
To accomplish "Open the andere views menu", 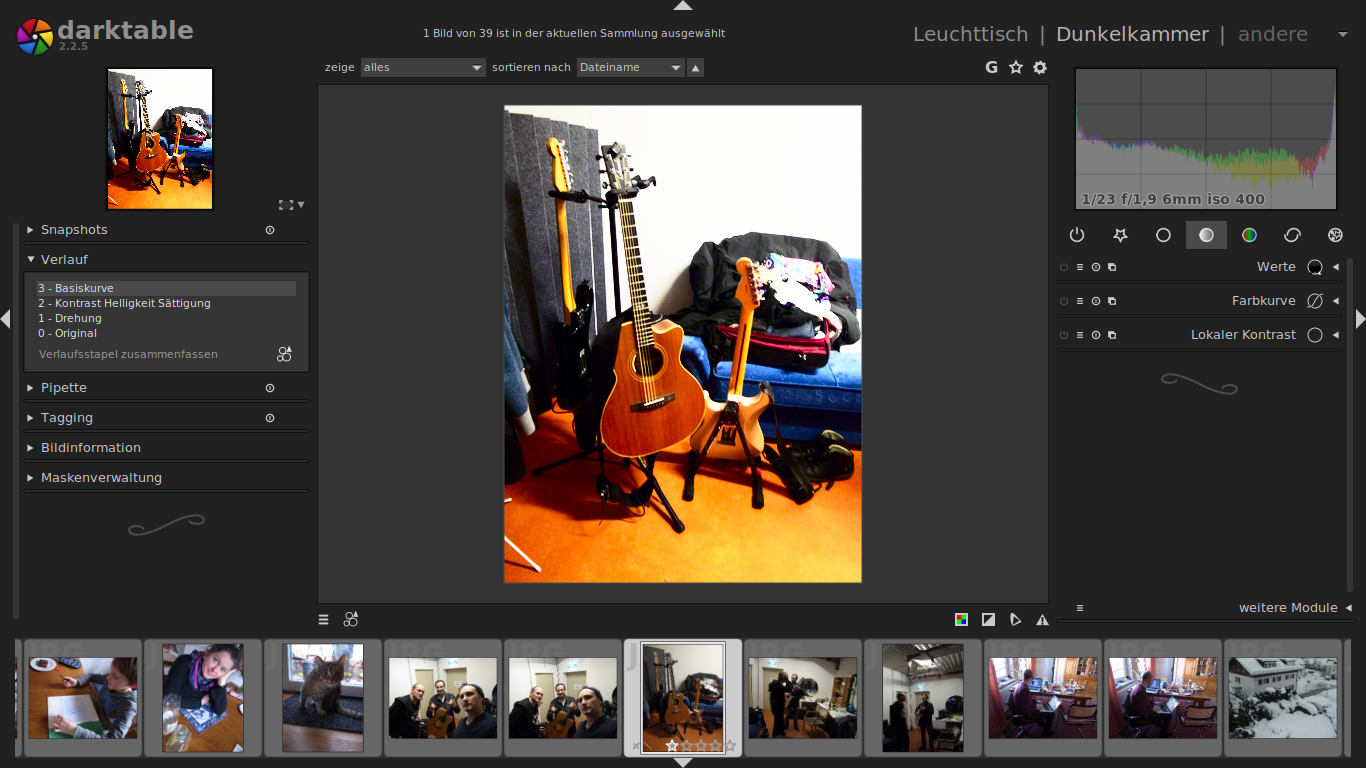I will [x=1273, y=34].
